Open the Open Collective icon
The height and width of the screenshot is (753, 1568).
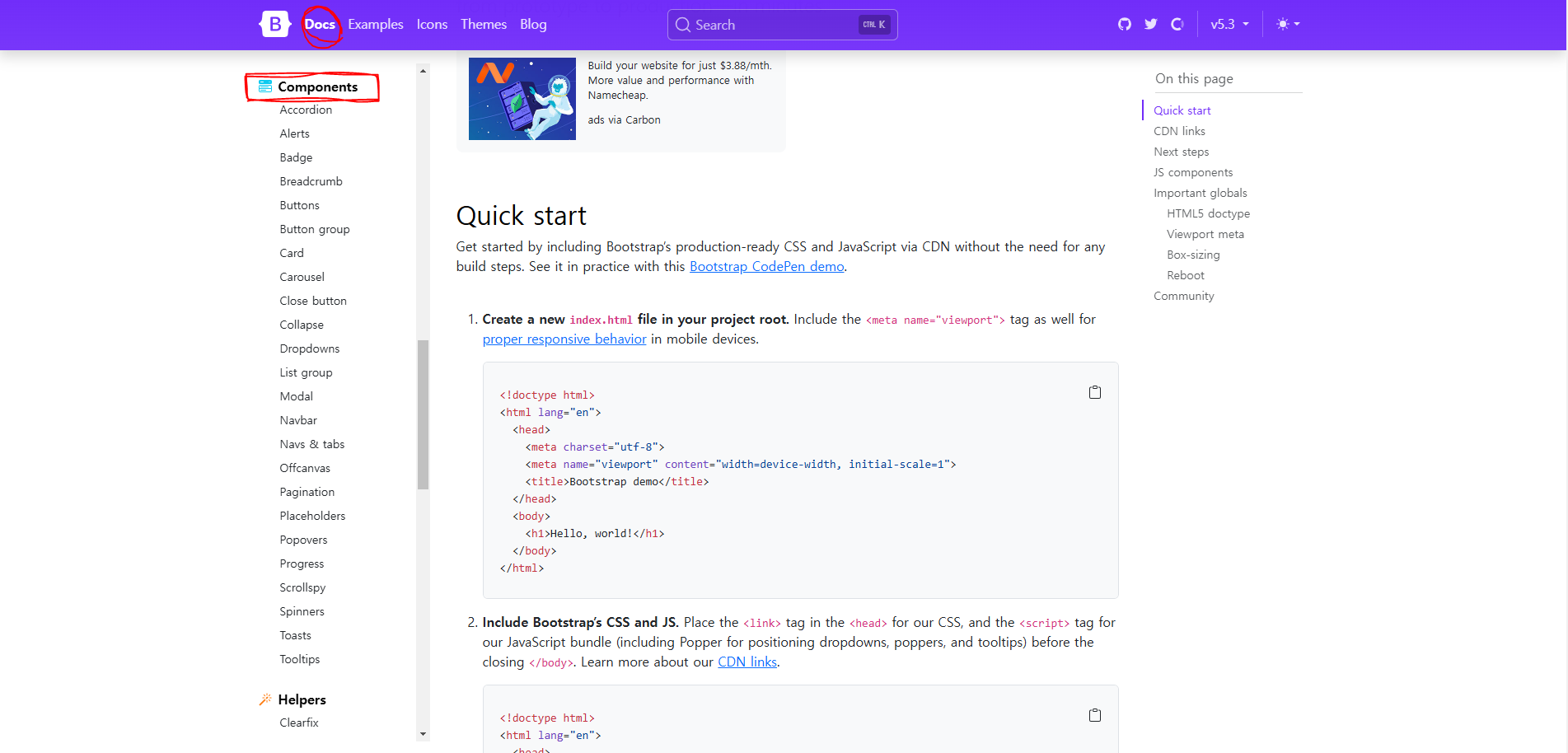pyautogui.click(x=1177, y=25)
